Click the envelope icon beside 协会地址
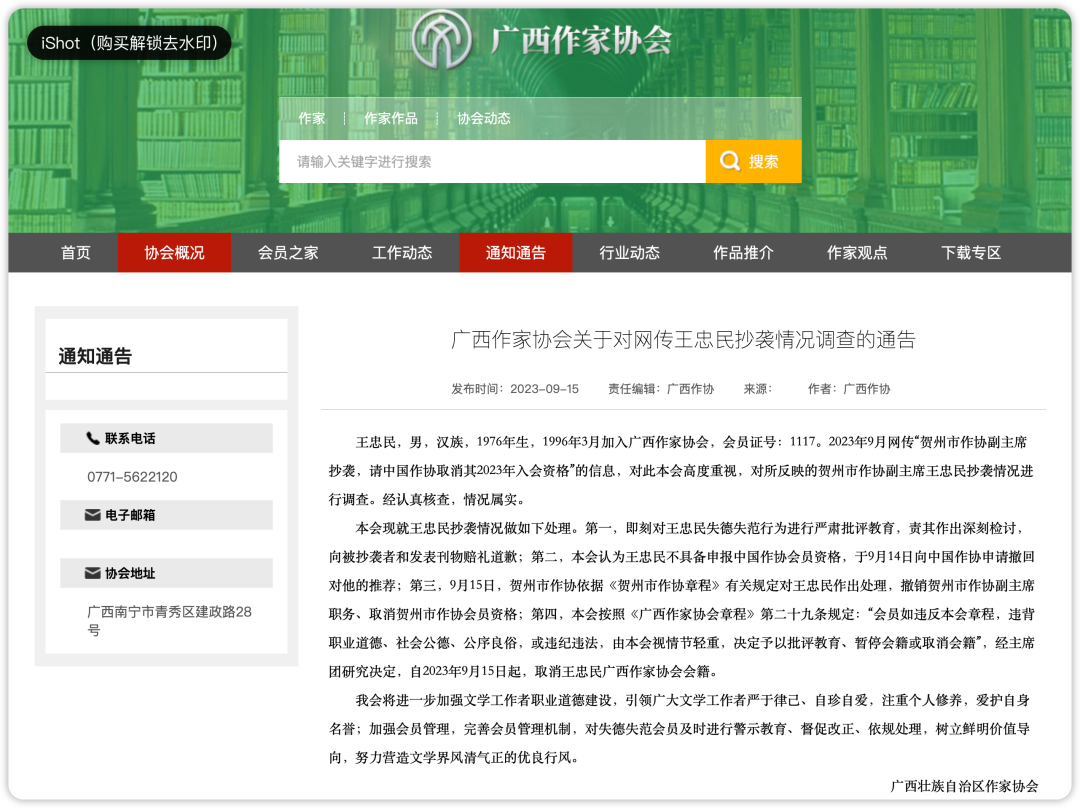Screen dimensions: 1080x808 click(x=93, y=573)
